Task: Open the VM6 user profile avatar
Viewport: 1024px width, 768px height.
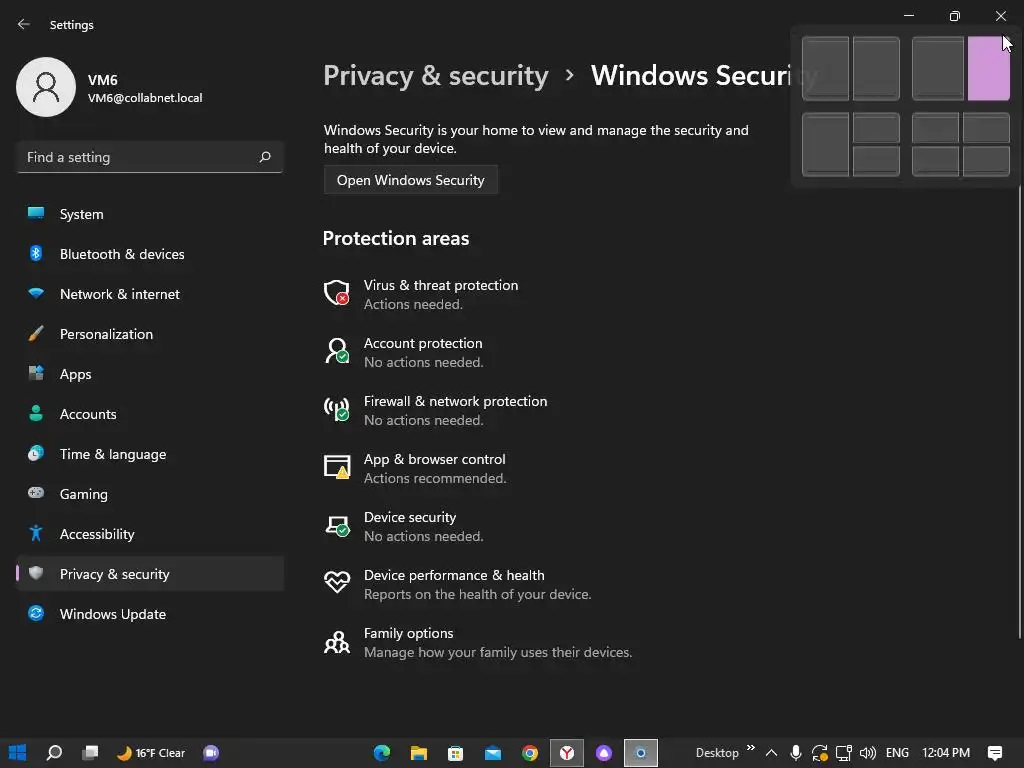Action: pyautogui.click(x=46, y=87)
